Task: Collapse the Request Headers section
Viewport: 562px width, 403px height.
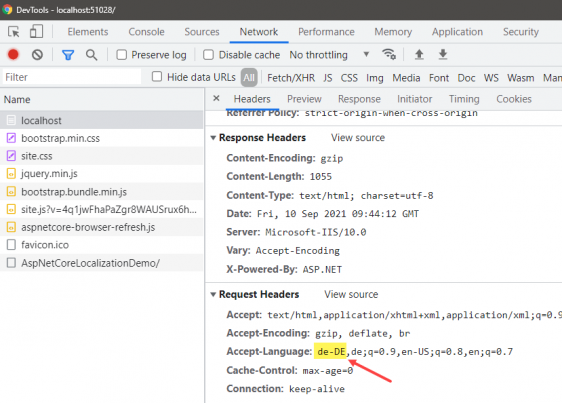Action: coord(213,295)
